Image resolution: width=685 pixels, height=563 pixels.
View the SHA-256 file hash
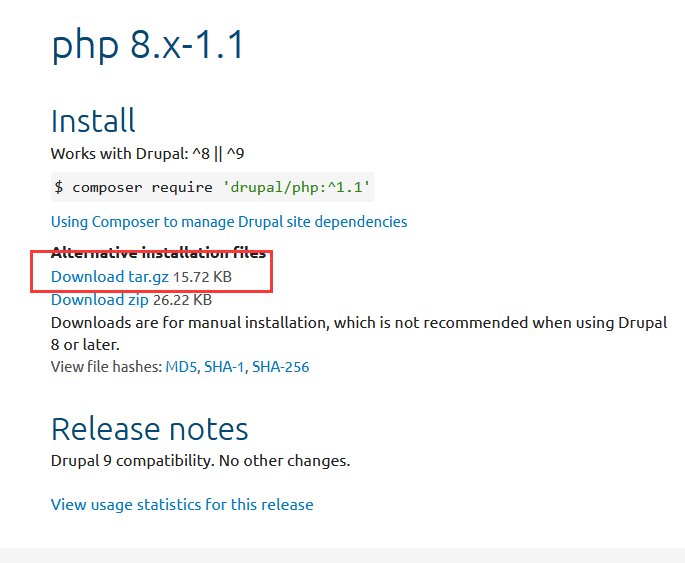[x=280, y=367]
